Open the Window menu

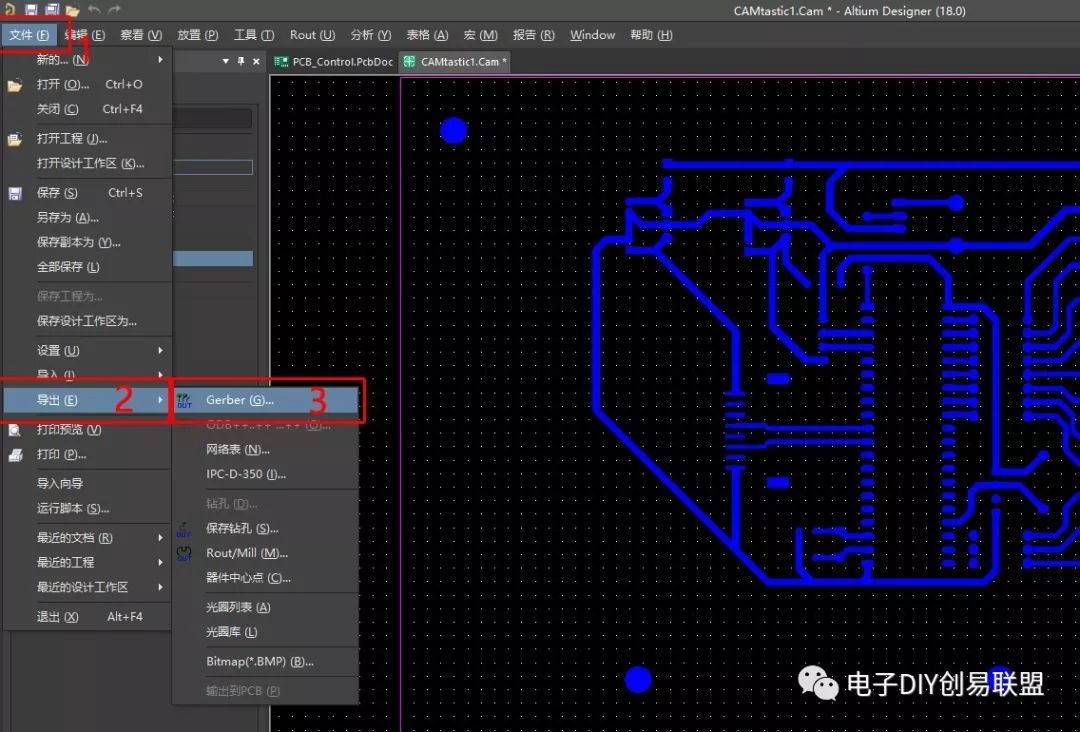tap(592, 34)
